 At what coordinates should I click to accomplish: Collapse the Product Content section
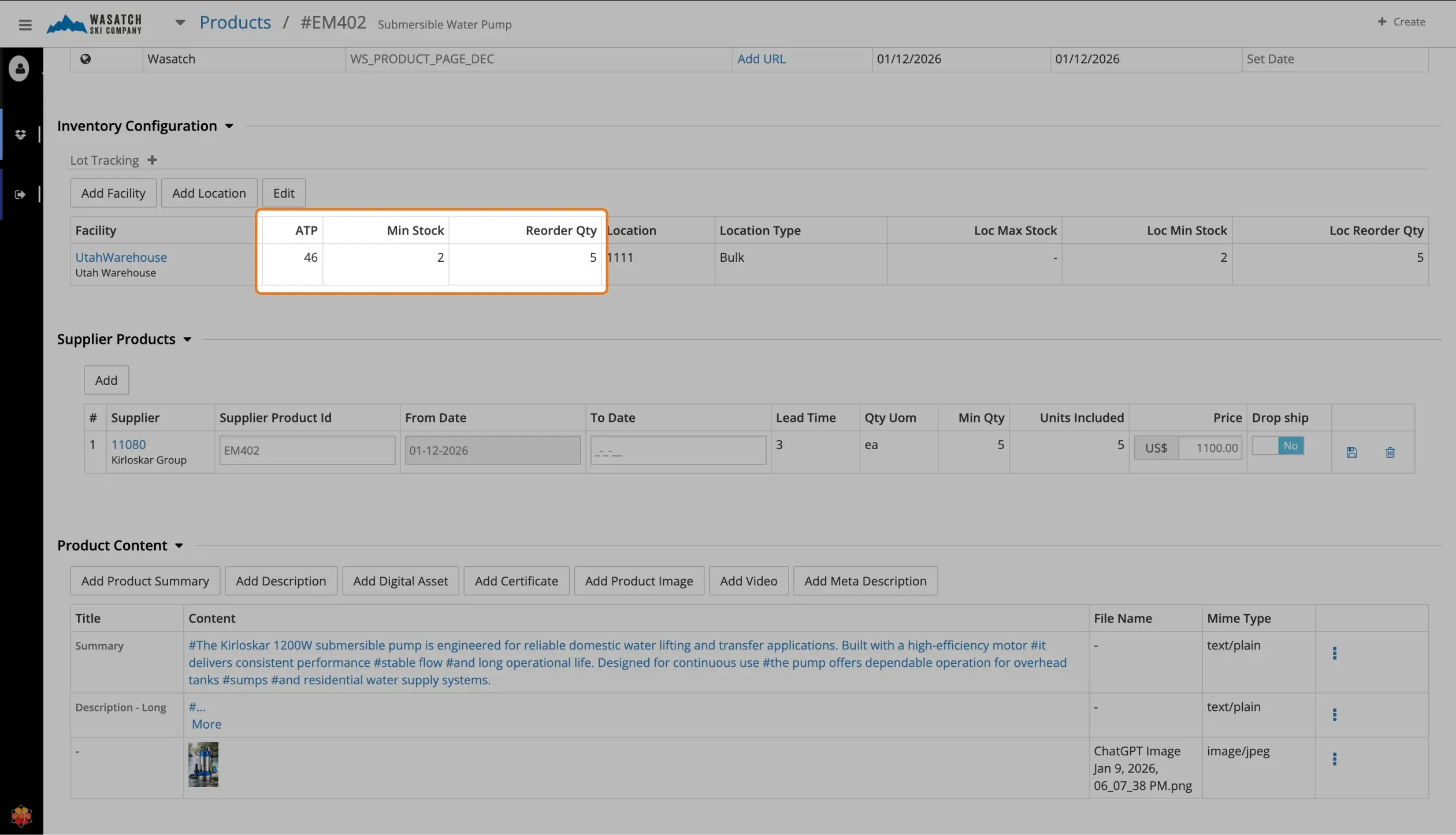(179, 546)
